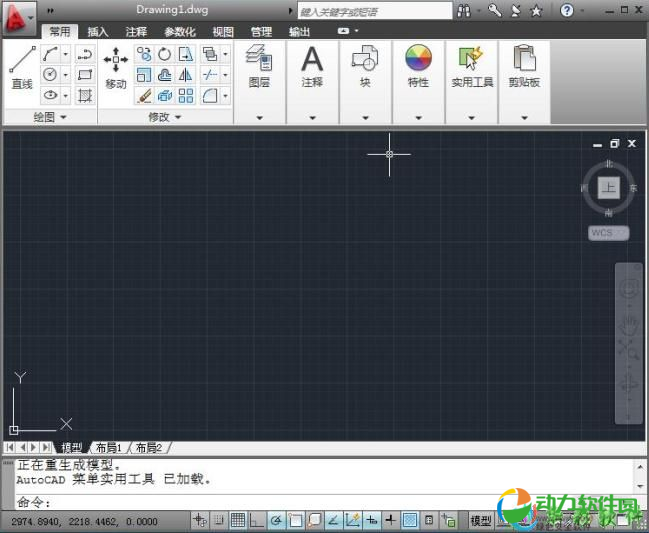649x533 pixels.
Task: Switch to the 插入 (Insert) ribbon tab
Action: (98, 32)
